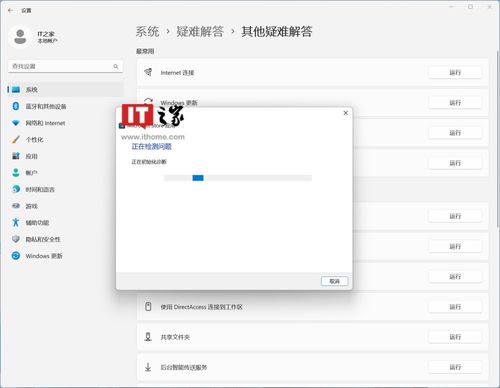The image size is (500, 388).
Task: Click the 共享文件夹 icon
Action: pyautogui.click(x=148, y=337)
